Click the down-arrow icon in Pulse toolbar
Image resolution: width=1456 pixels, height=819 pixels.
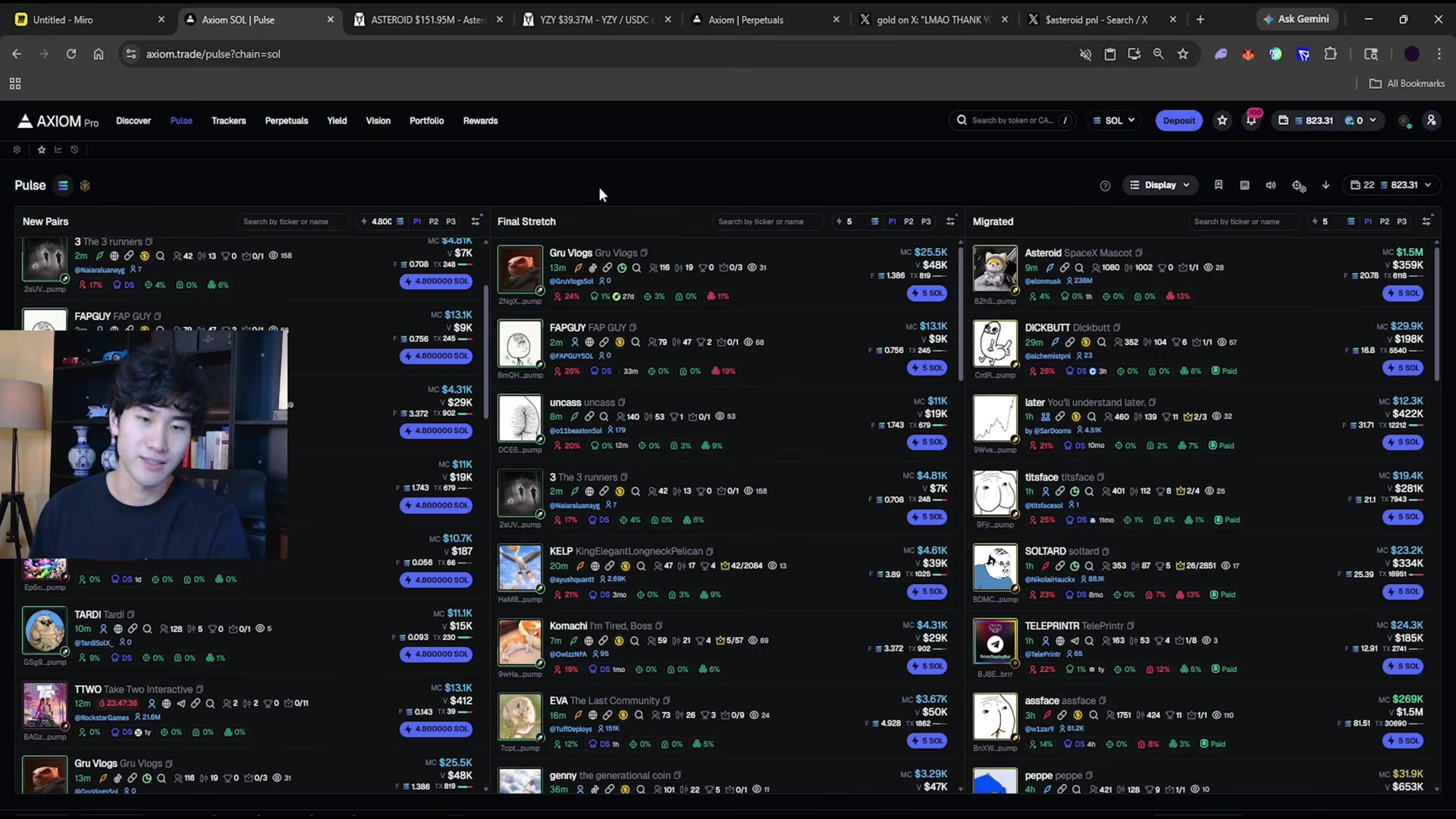click(x=1326, y=185)
